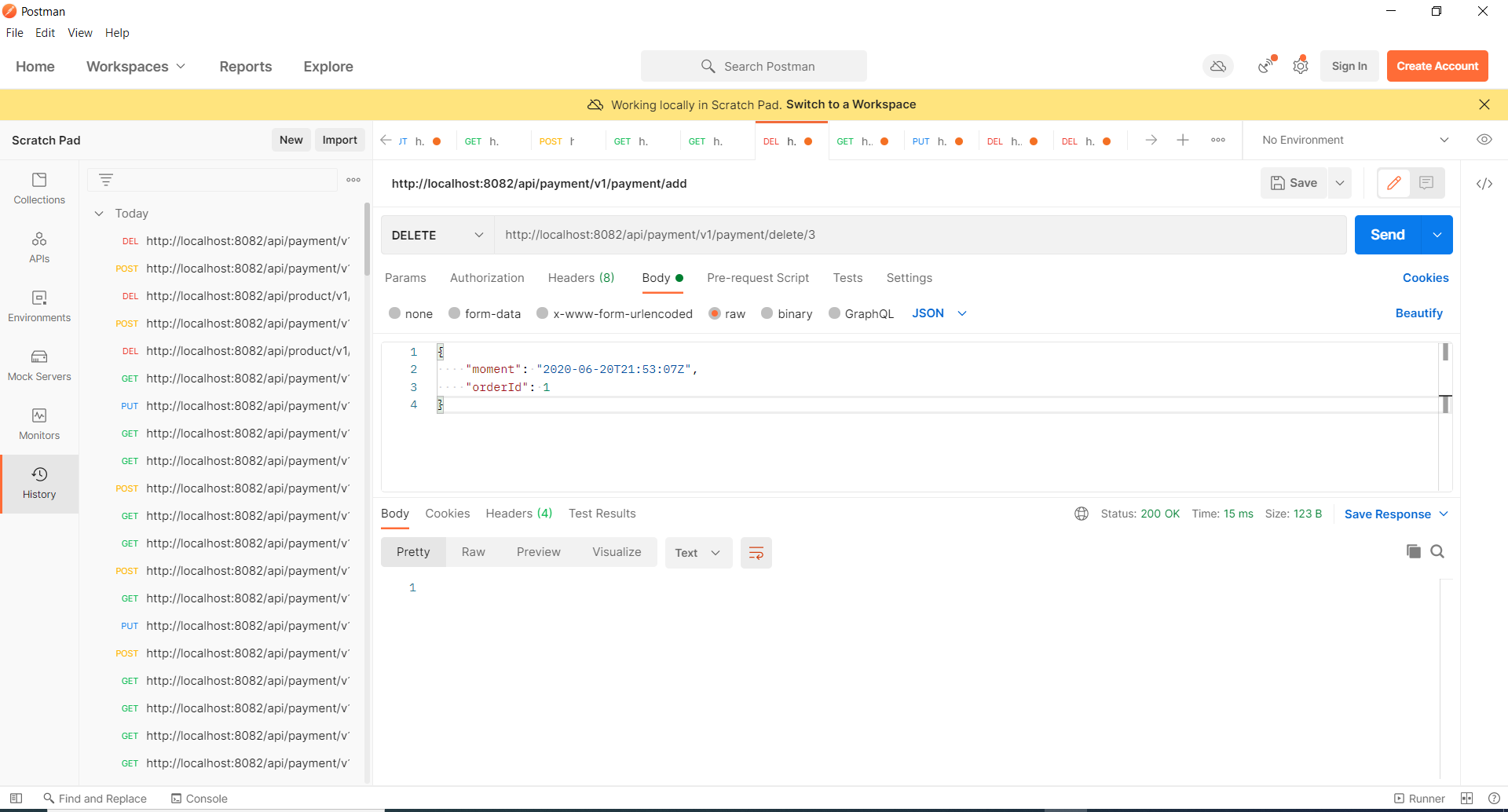
Task: Click the history sidebar vertical scrollbar
Action: point(367,239)
